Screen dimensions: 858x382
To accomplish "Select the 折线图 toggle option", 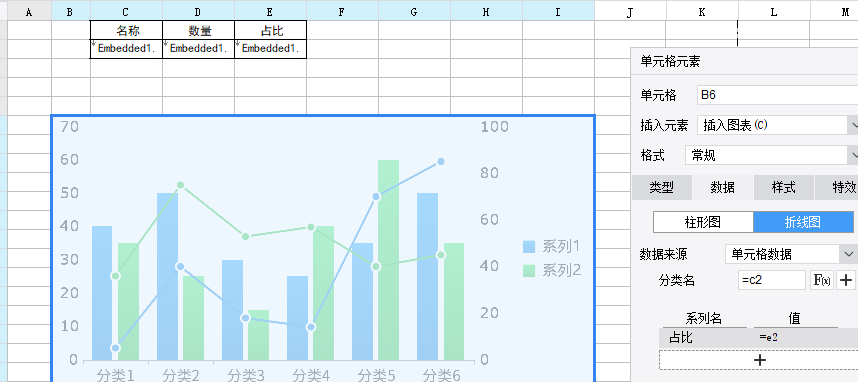I will 803,222.
